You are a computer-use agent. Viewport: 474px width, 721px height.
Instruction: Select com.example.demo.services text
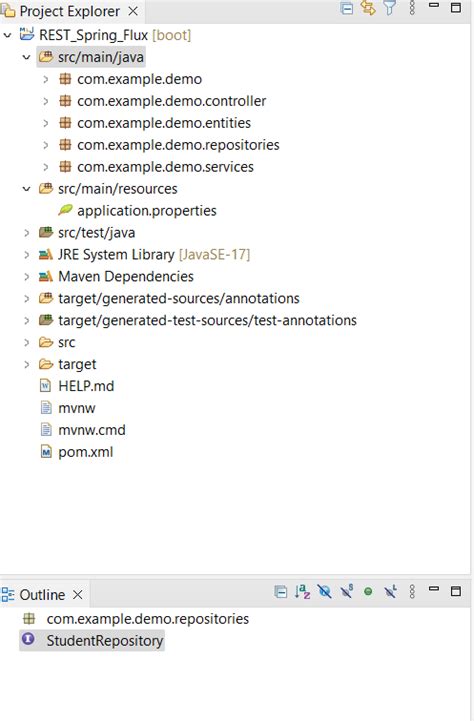[165, 167]
